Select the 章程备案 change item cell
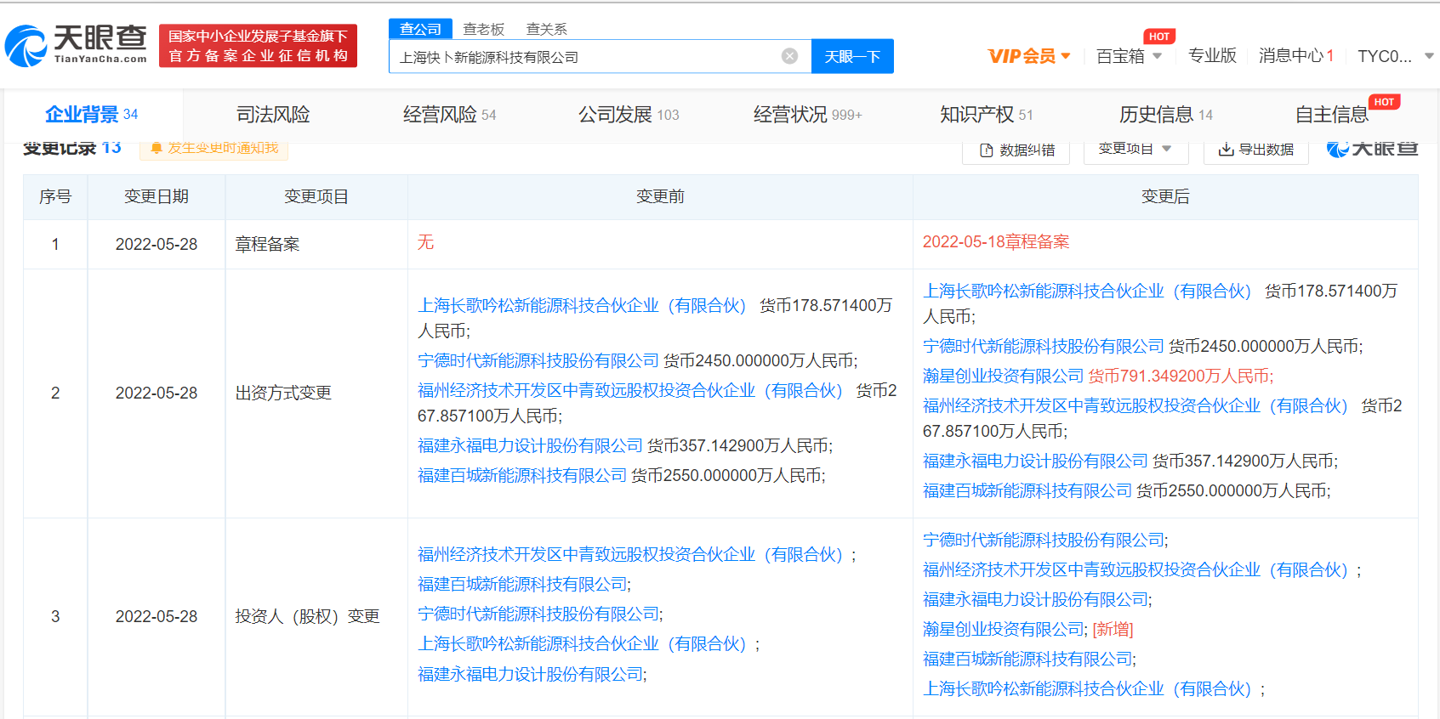 [x=317, y=244]
